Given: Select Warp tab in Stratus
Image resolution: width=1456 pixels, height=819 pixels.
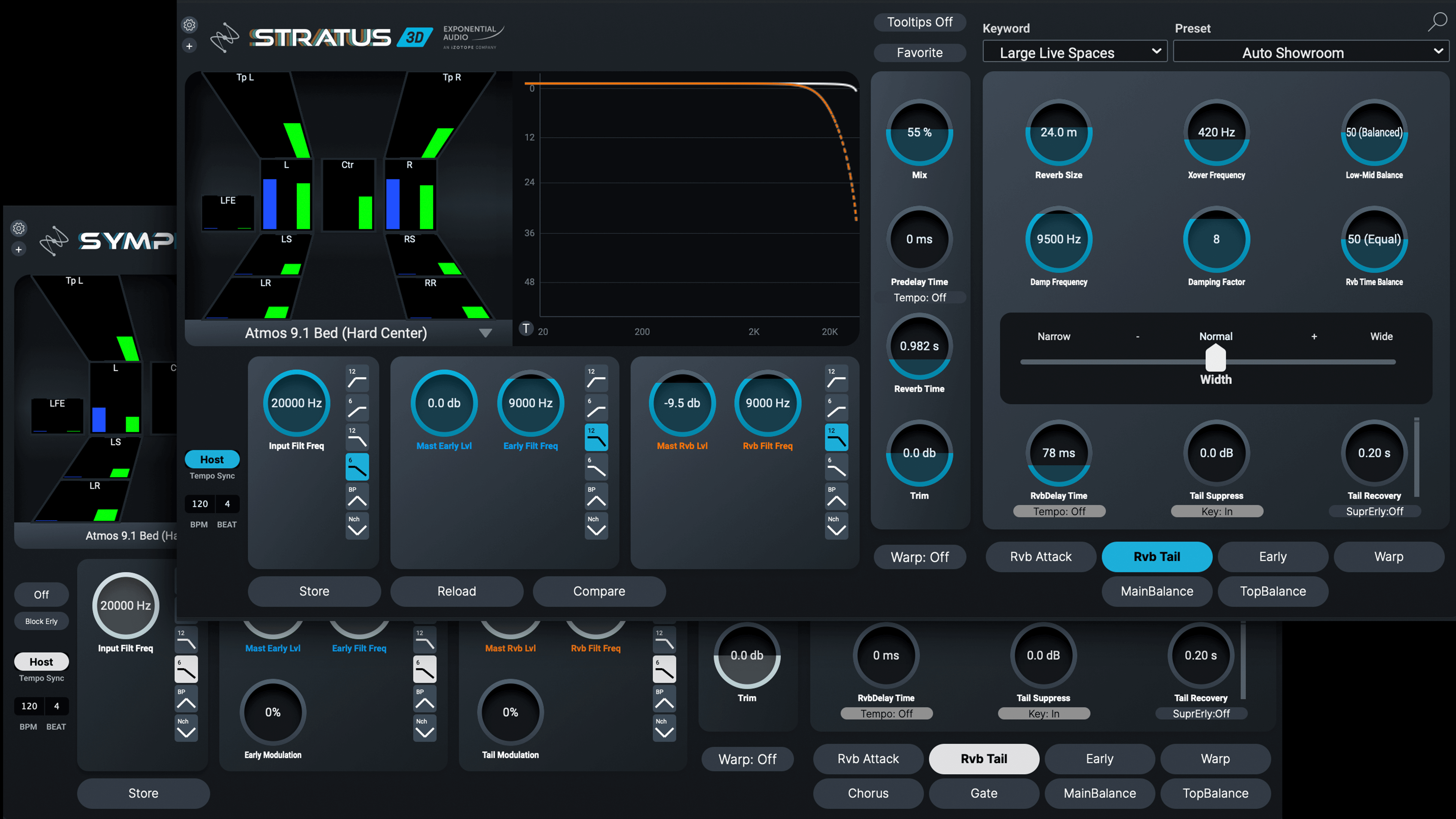Looking at the screenshot, I should [x=1389, y=557].
